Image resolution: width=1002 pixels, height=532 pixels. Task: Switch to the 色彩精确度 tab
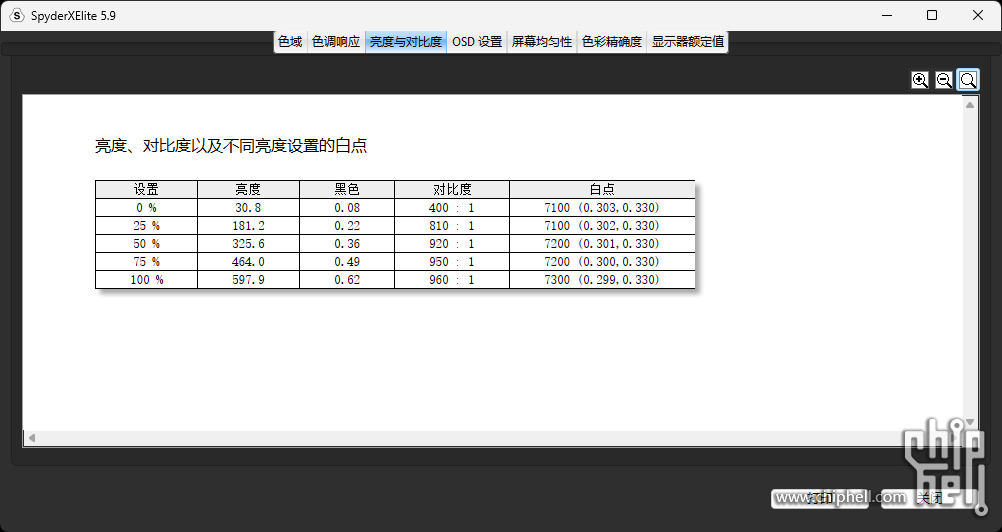pyautogui.click(x=612, y=42)
